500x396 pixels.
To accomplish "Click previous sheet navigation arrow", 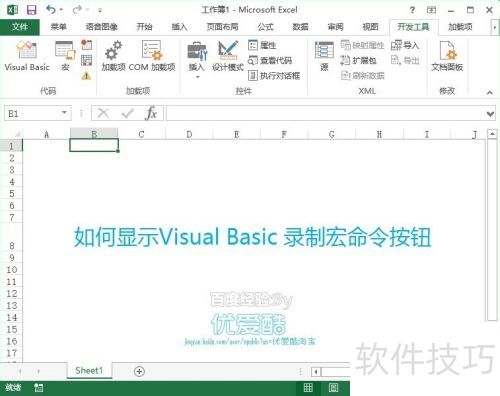I will (20, 371).
